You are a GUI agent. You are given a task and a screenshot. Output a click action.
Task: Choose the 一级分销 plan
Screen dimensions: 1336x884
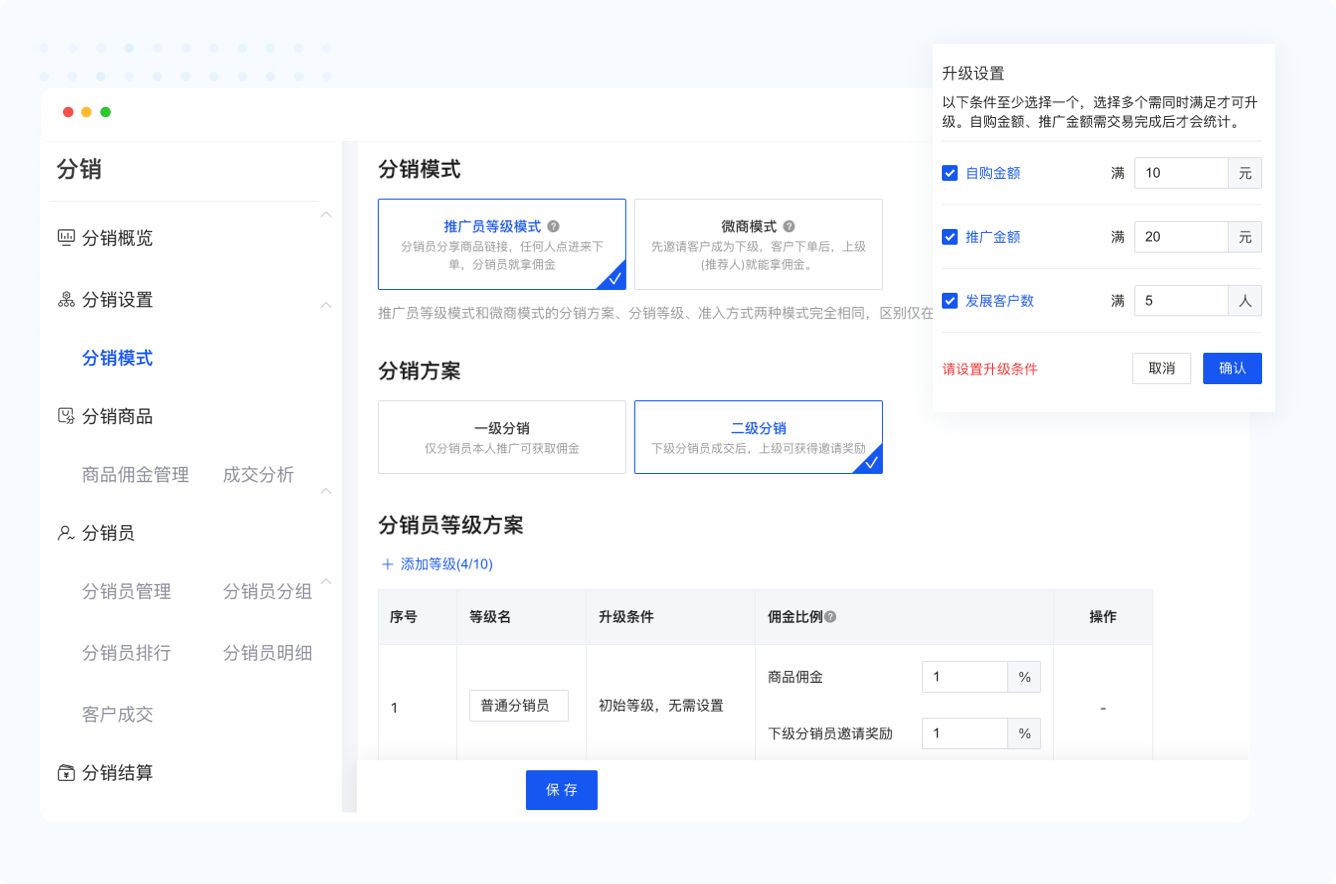point(502,437)
